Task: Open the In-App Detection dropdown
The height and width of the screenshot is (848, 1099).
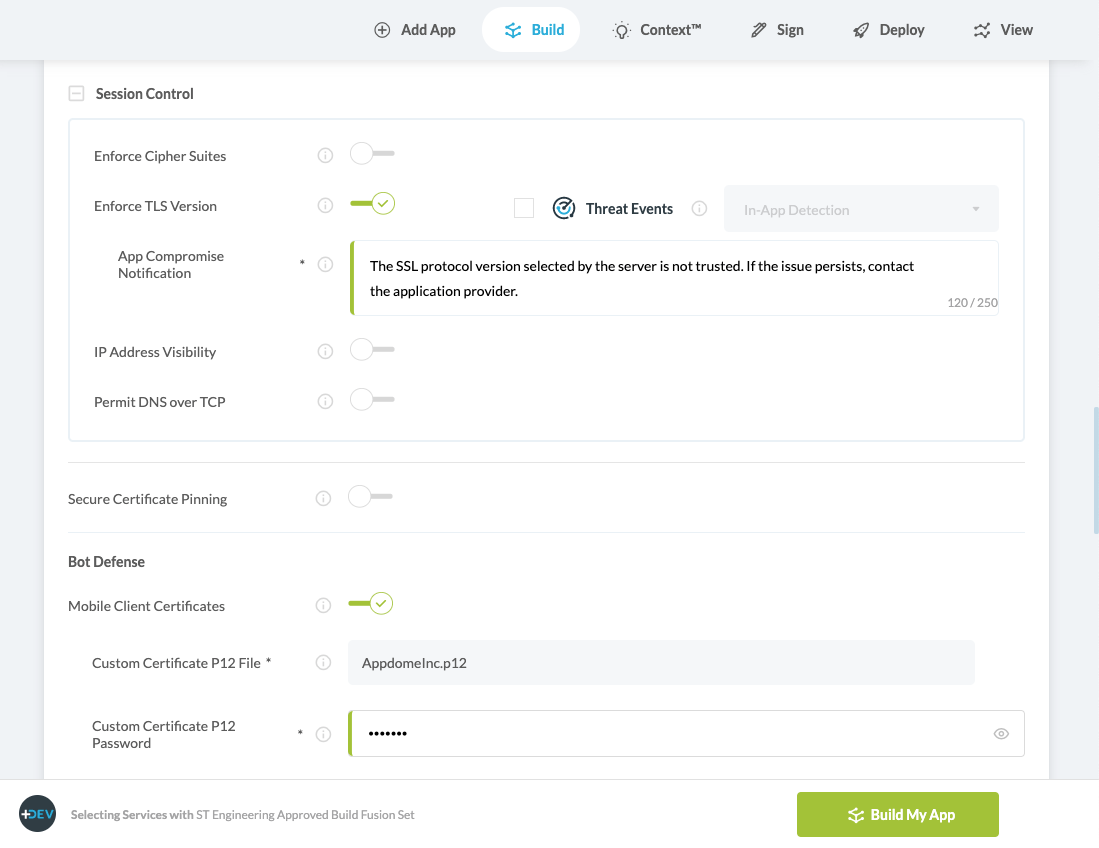Action: tap(860, 208)
